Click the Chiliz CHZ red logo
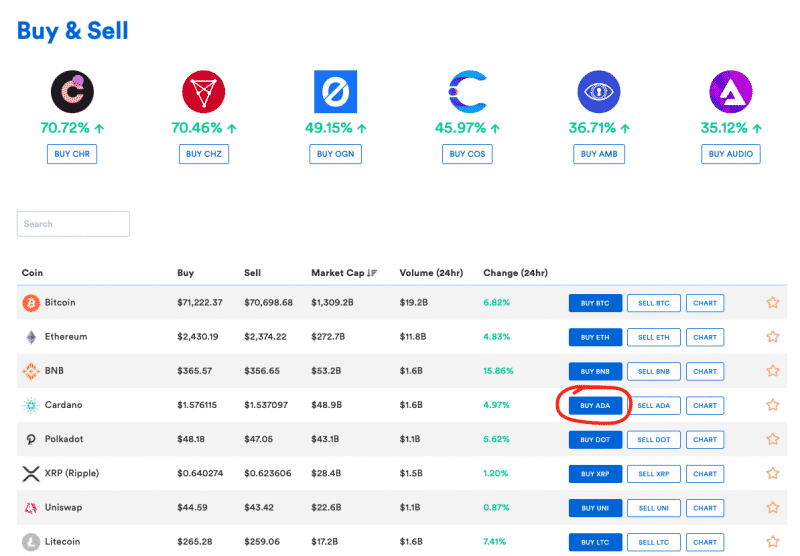This screenshot has height=556, width=800. pos(204,91)
